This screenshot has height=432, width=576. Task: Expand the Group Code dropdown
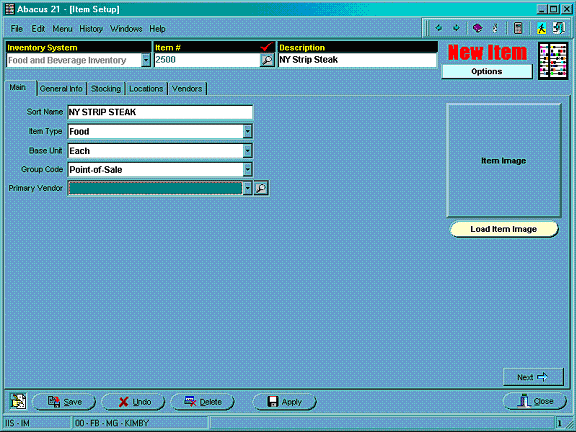(x=248, y=169)
